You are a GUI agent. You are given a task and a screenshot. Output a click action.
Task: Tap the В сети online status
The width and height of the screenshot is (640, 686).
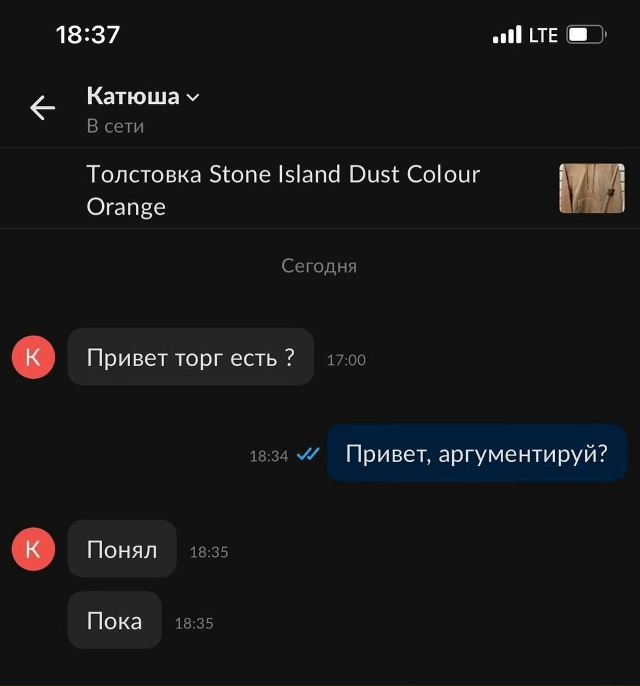[x=115, y=126]
